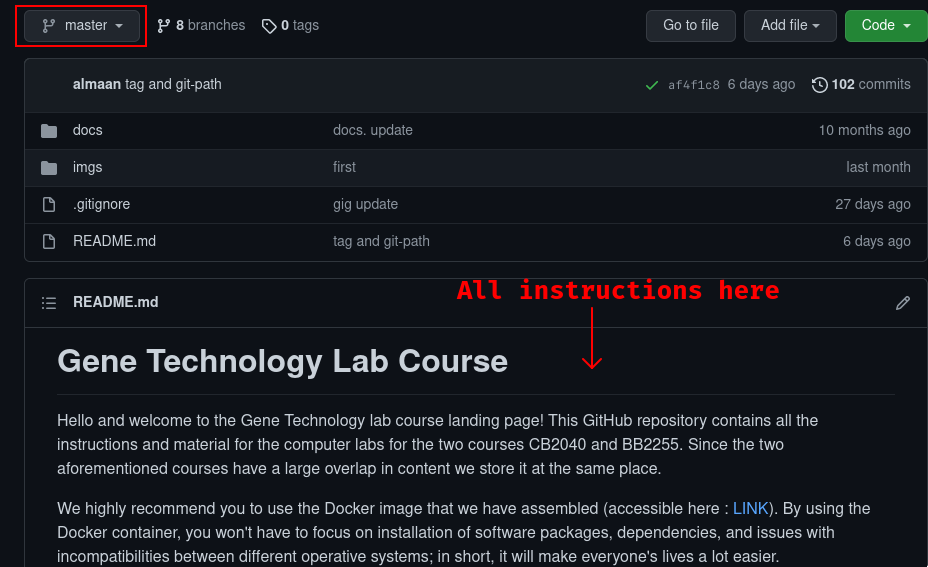This screenshot has width=928, height=567.
Task: Click the .gitignore file icon
Action: 49,205
